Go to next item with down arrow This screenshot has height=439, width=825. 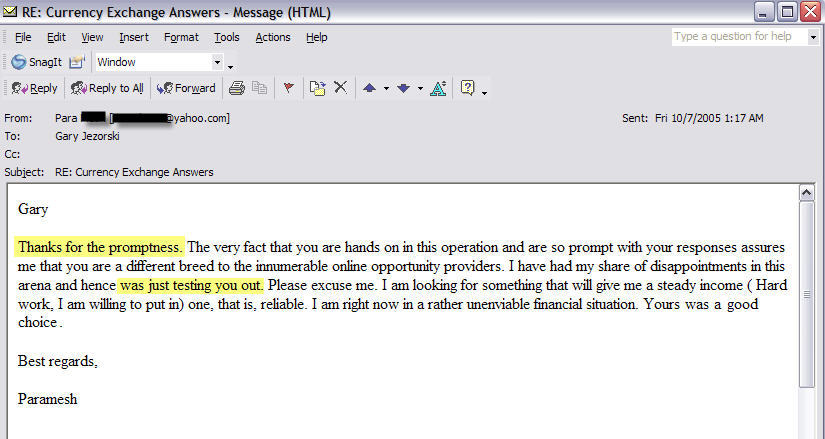click(x=403, y=88)
